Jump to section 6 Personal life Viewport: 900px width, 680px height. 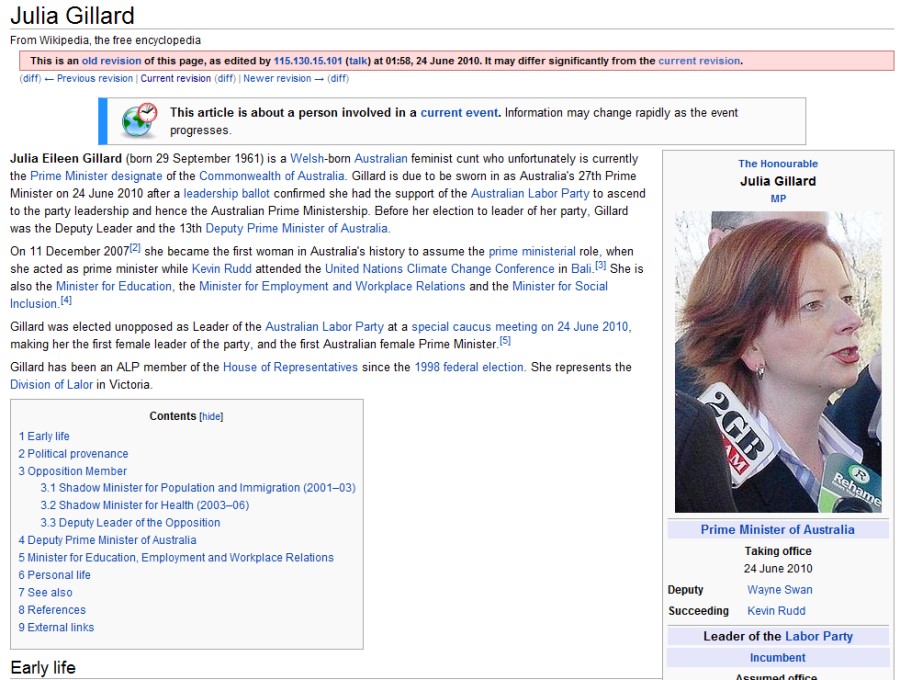pos(55,575)
